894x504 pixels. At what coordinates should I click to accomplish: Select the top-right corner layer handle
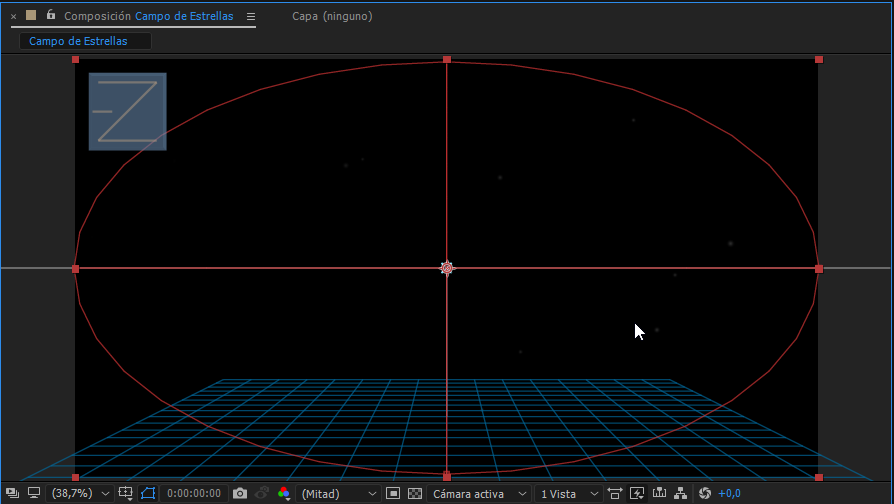tap(819, 59)
